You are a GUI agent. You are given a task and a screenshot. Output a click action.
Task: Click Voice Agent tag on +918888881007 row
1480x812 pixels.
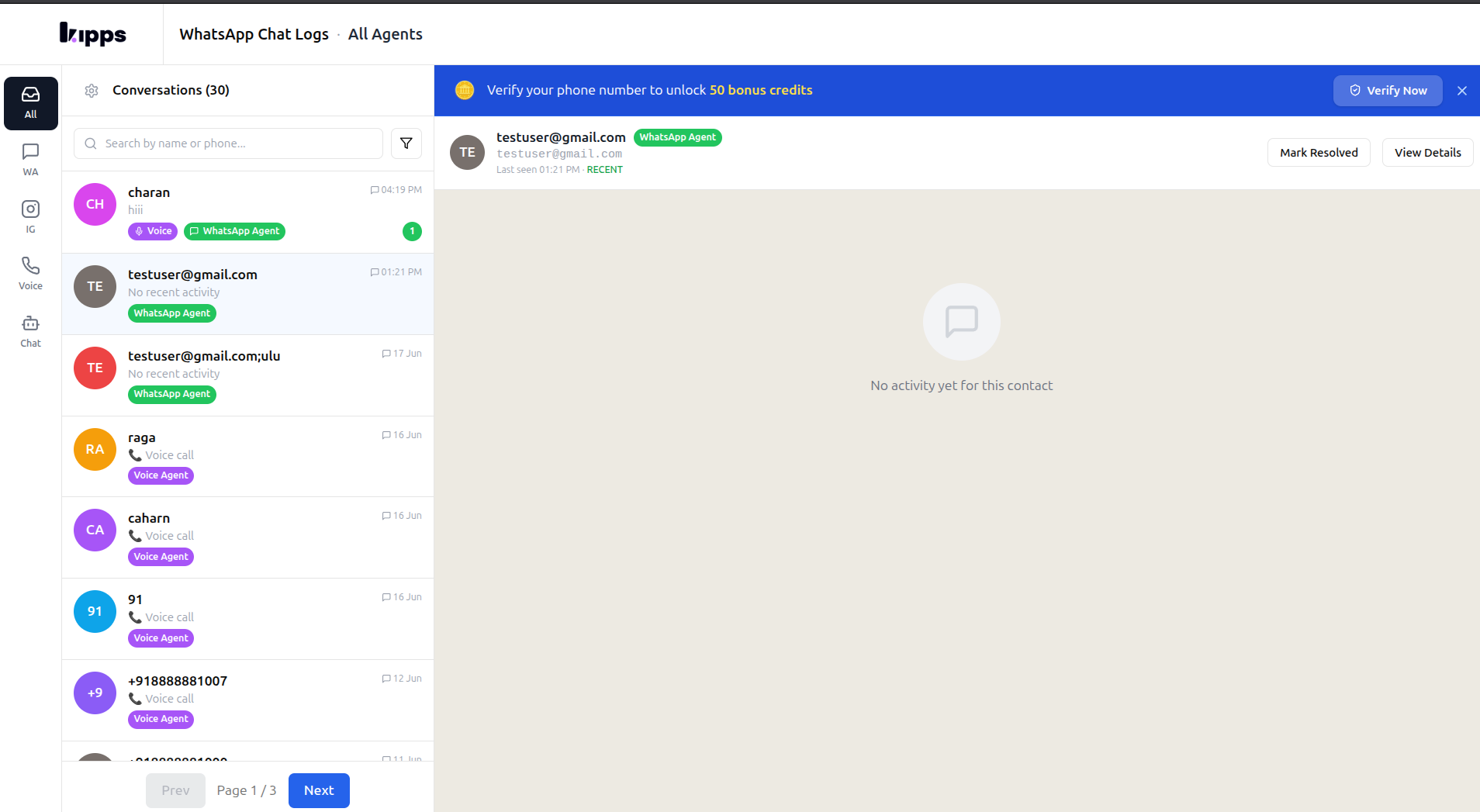161,719
